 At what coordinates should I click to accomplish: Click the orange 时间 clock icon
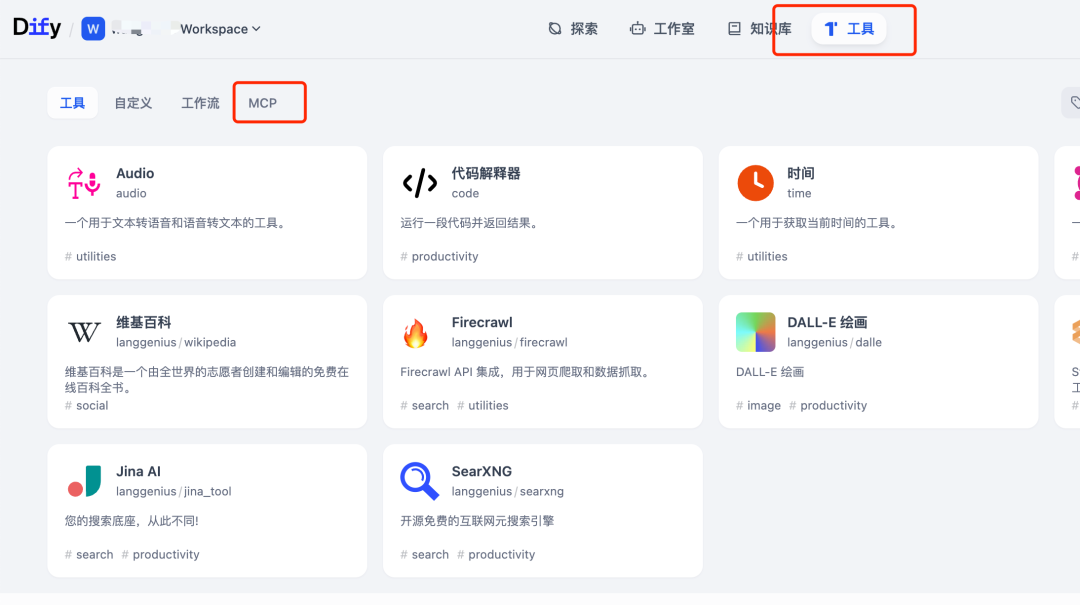tap(756, 183)
